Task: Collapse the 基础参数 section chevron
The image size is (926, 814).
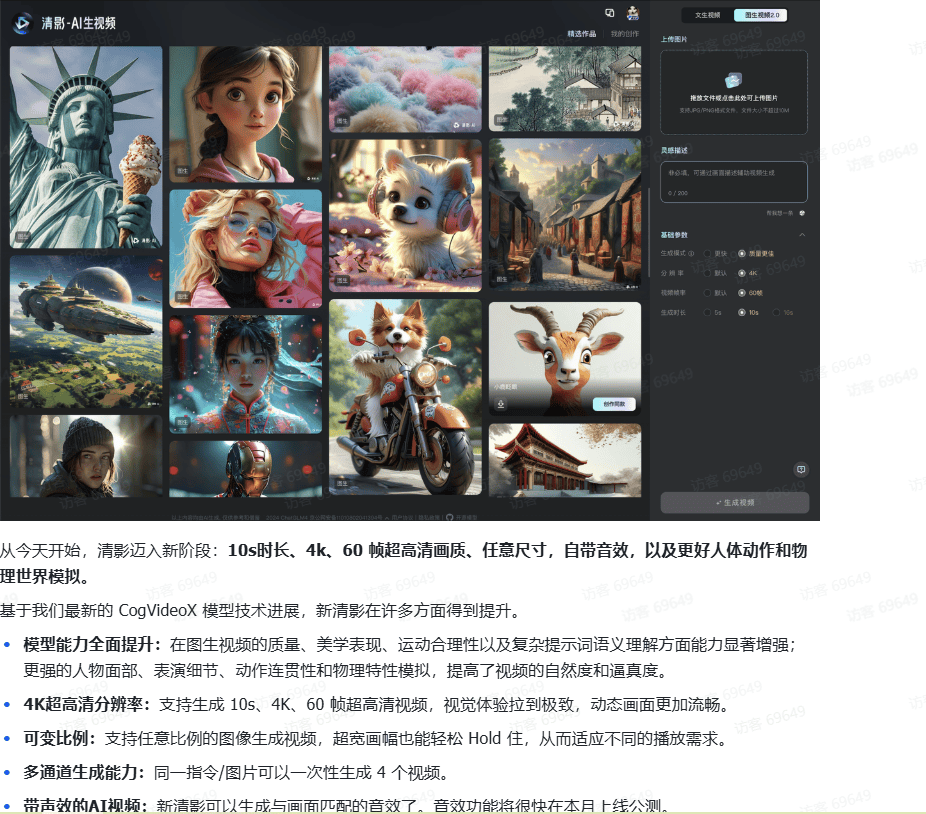Action: 802,235
